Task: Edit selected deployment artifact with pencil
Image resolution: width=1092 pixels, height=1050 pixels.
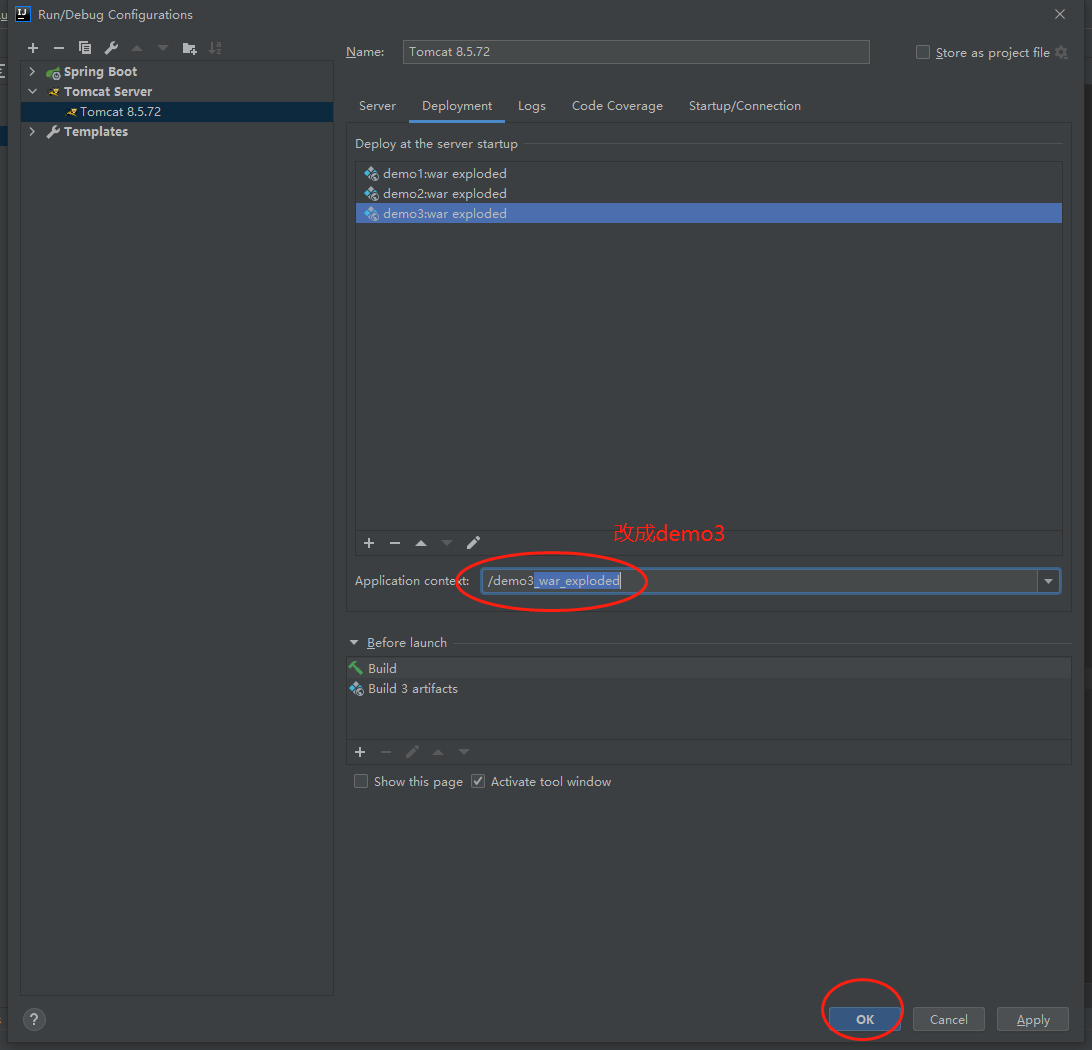Action: click(x=474, y=543)
